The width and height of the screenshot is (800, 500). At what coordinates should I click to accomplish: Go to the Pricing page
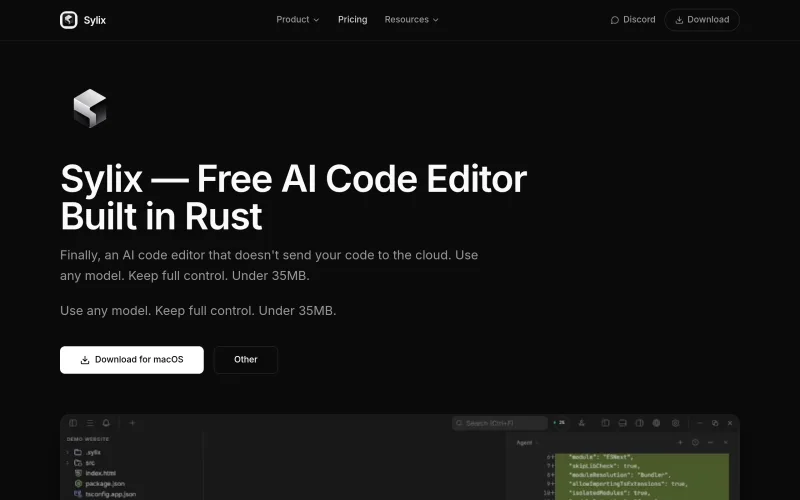click(352, 19)
